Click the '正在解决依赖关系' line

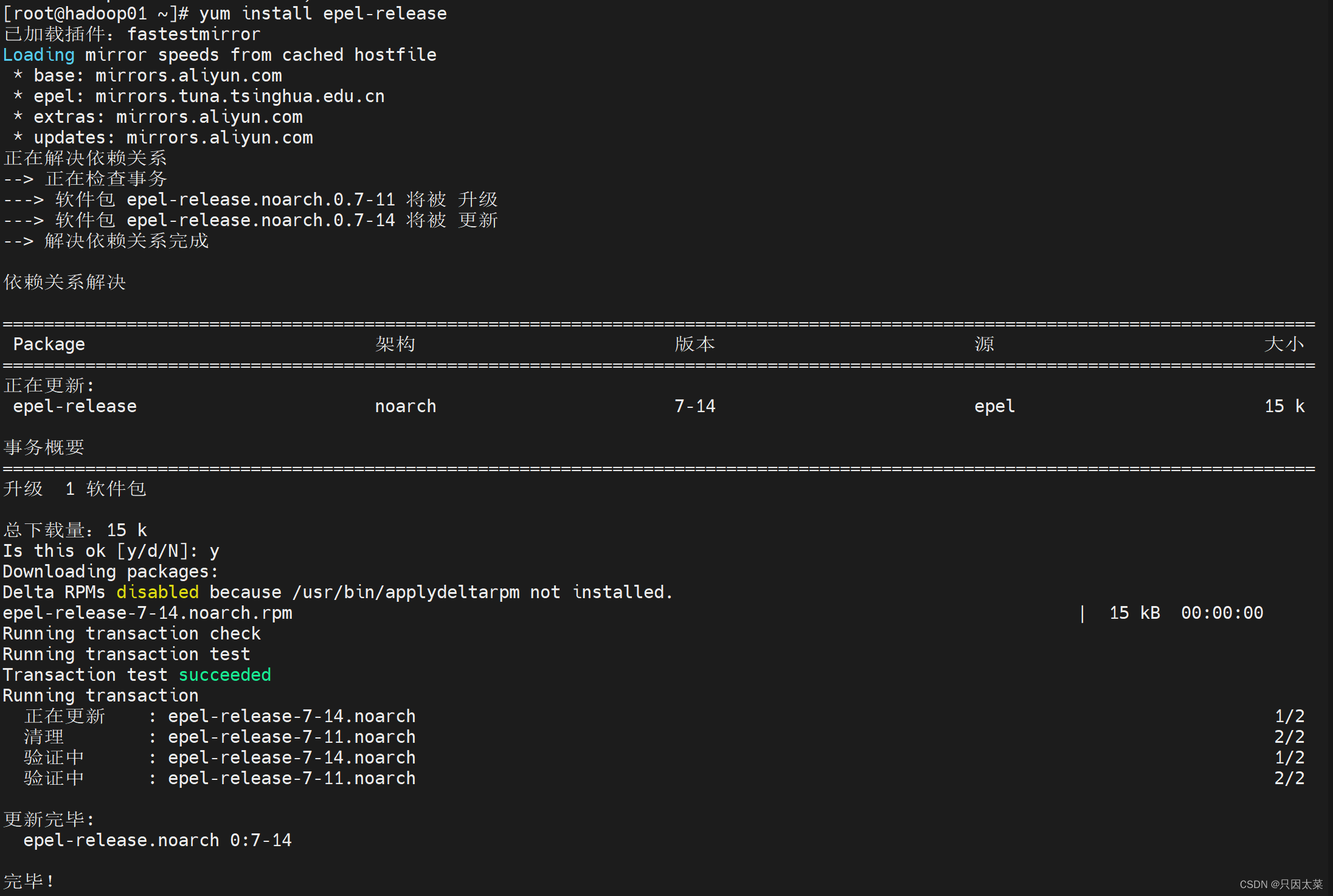coord(85,158)
